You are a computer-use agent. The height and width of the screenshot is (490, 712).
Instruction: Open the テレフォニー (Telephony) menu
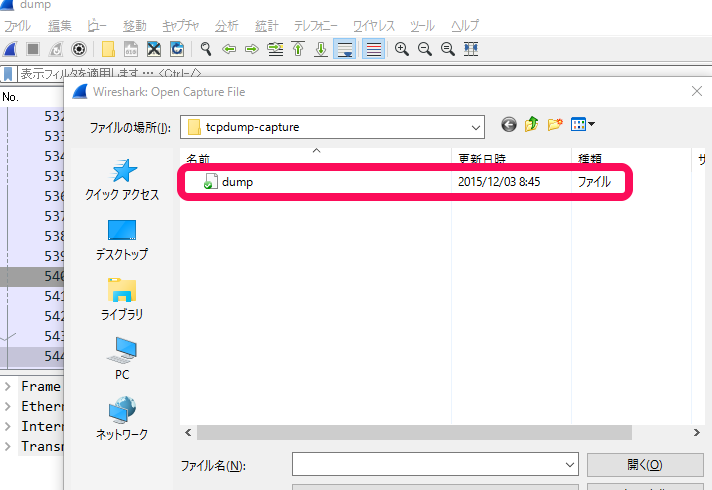(x=315, y=25)
